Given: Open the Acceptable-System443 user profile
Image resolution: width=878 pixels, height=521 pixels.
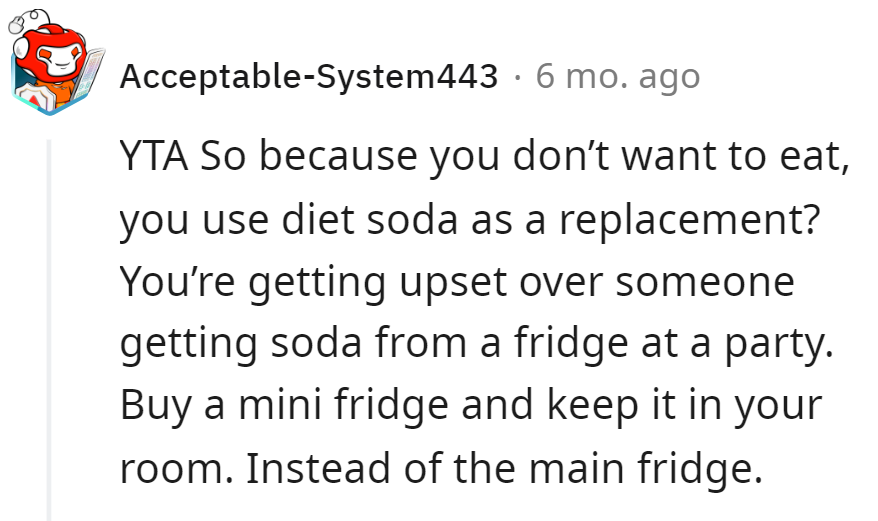Looking at the screenshot, I should 308,76.
